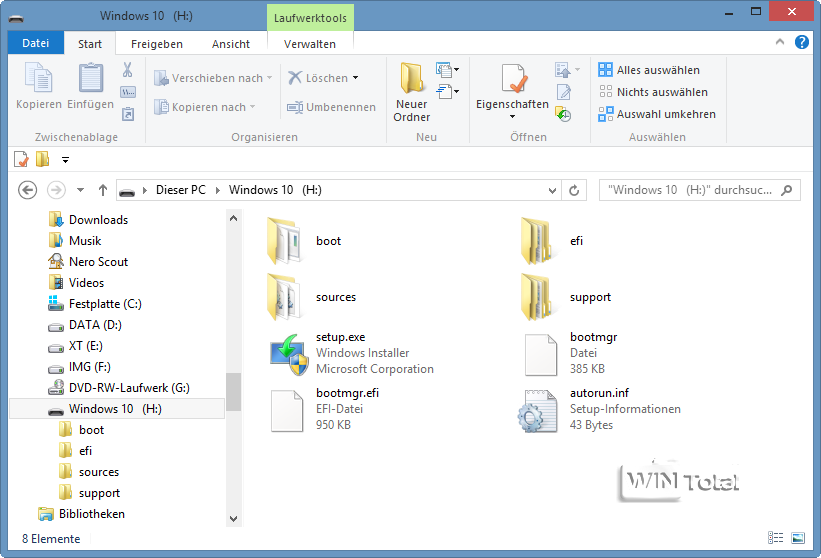Select IMG (F:) drive
Image resolution: width=821 pixels, height=558 pixels.
pyautogui.click(x=90, y=367)
